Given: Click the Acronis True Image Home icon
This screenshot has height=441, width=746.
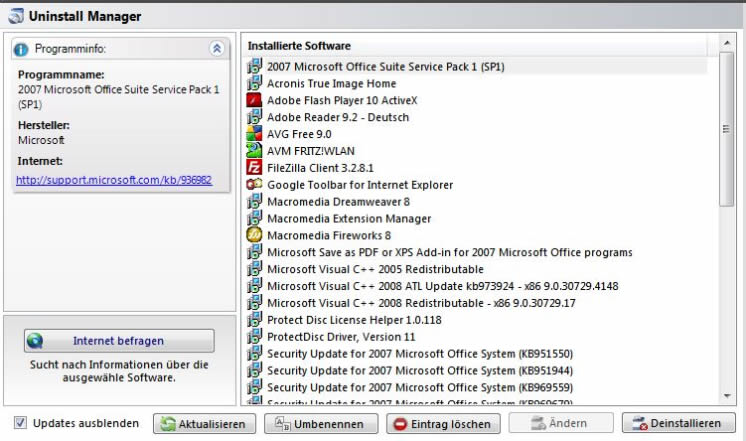Looking at the screenshot, I should (x=255, y=83).
